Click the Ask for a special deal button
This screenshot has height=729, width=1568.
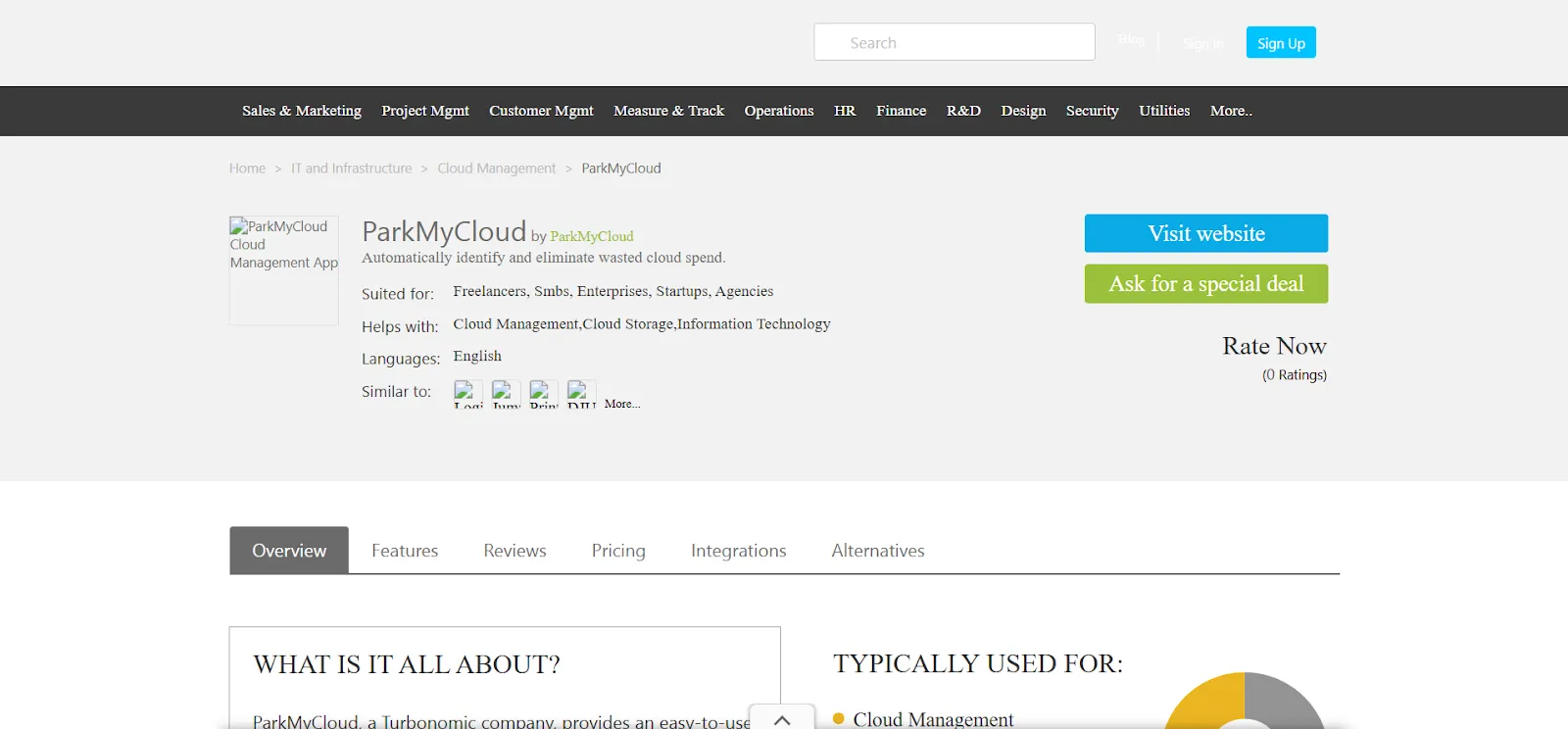pos(1206,284)
